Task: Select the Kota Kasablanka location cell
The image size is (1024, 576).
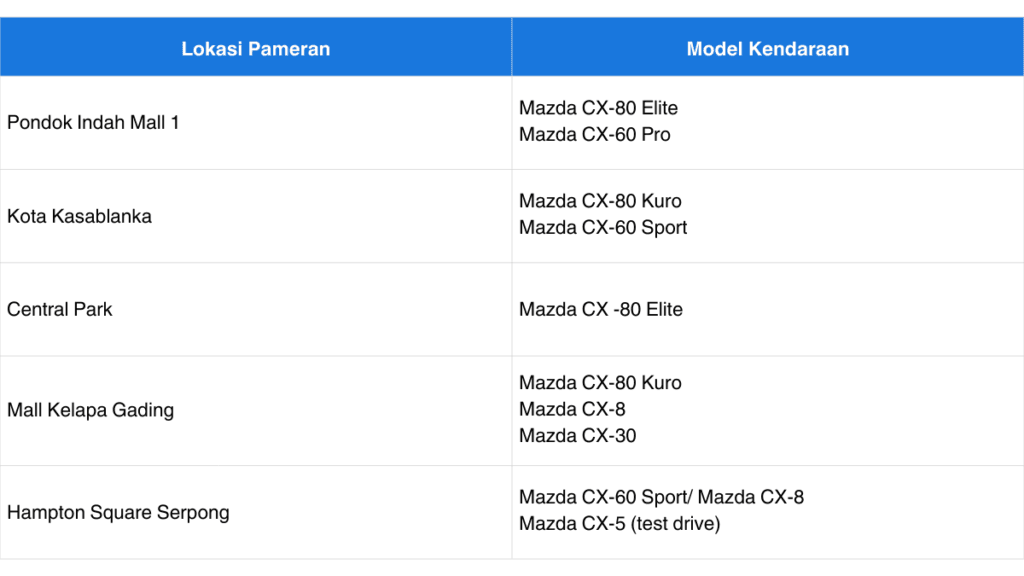Action: pyautogui.click(x=79, y=216)
